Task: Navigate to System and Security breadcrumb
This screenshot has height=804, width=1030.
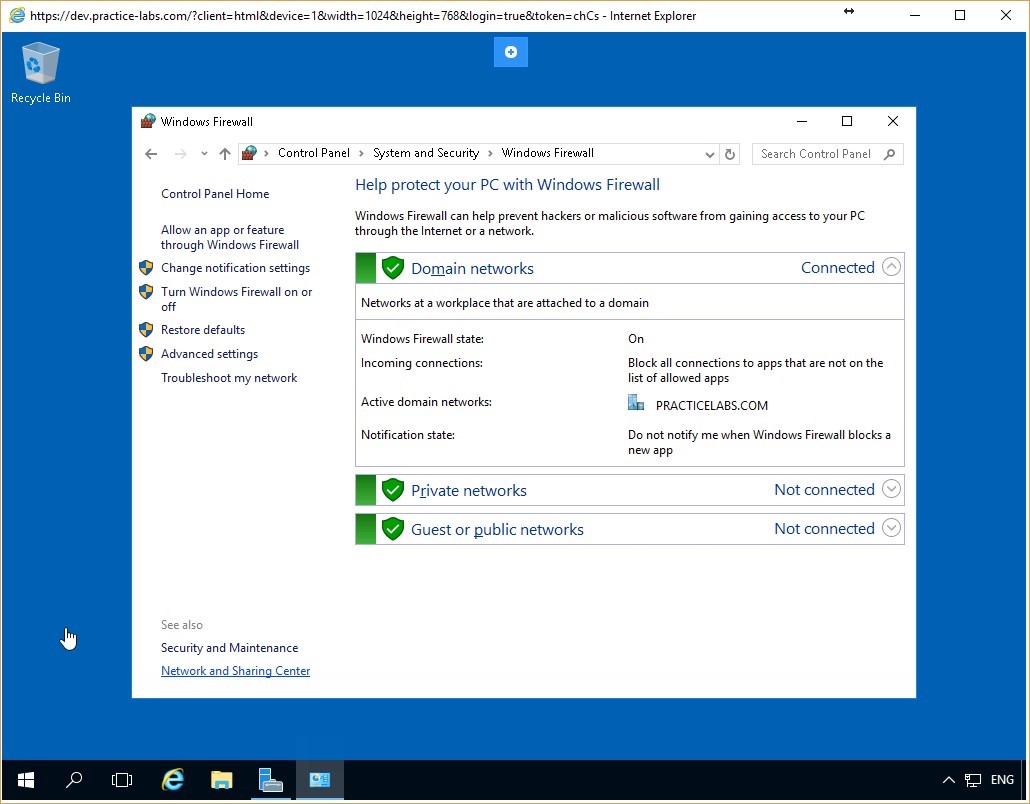Action: click(x=426, y=153)
